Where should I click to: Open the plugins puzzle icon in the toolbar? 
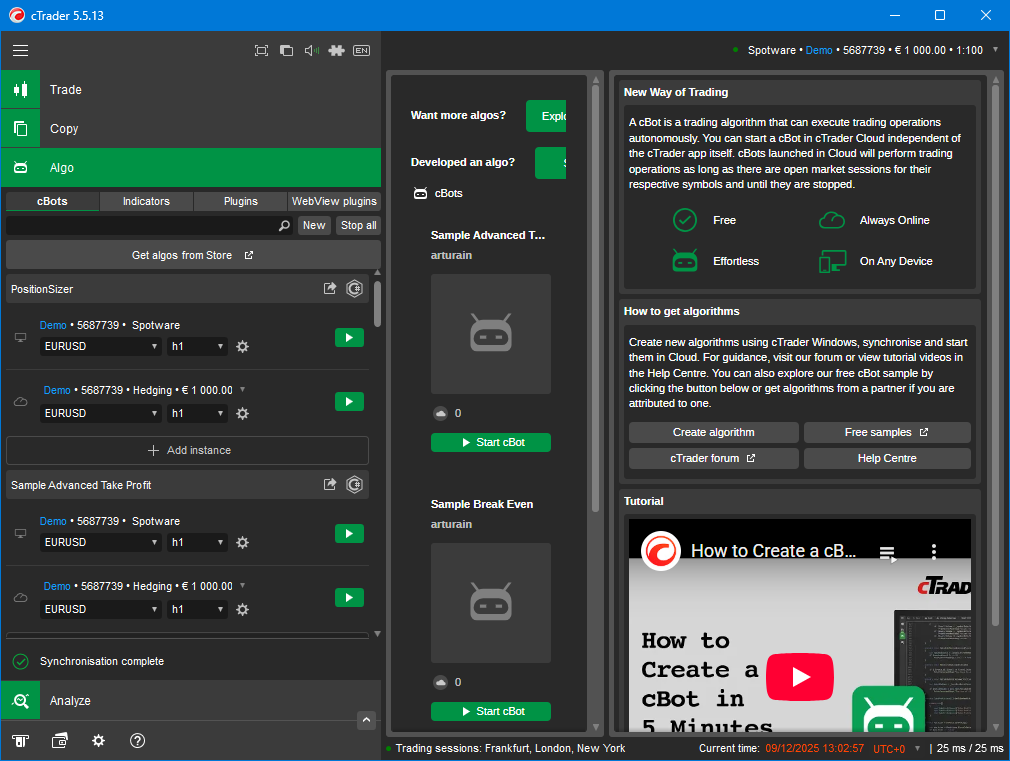(x=336, y=50)
